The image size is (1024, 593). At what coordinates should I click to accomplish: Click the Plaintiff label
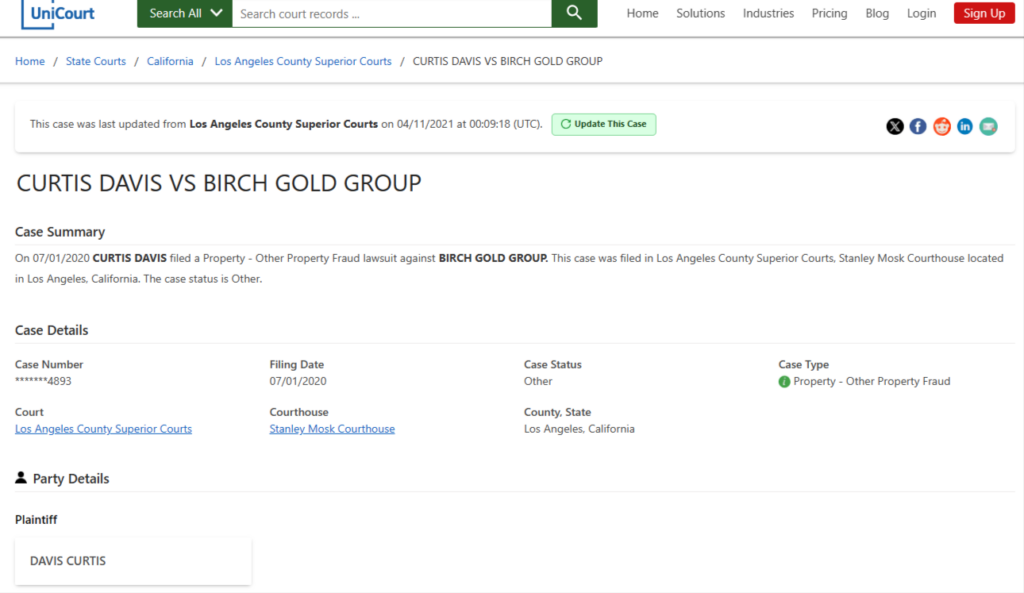pyautogui.click(x=36, y=520)
